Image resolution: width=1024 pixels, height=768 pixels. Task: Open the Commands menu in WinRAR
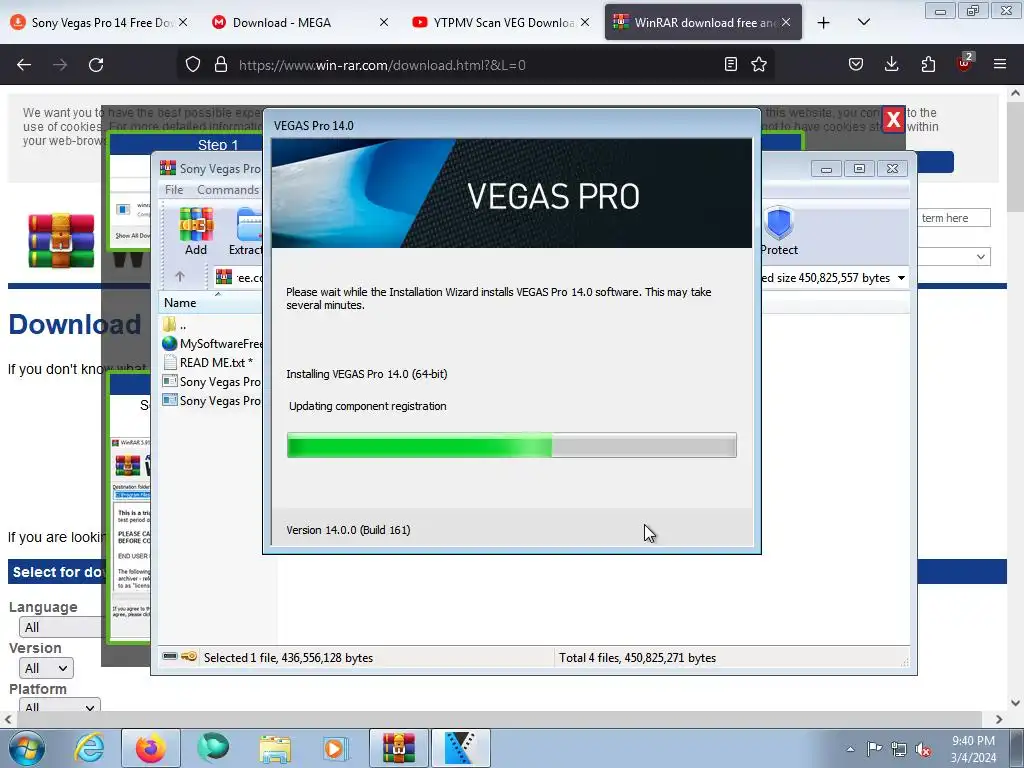pyautogui.click(x=228, y=190)
